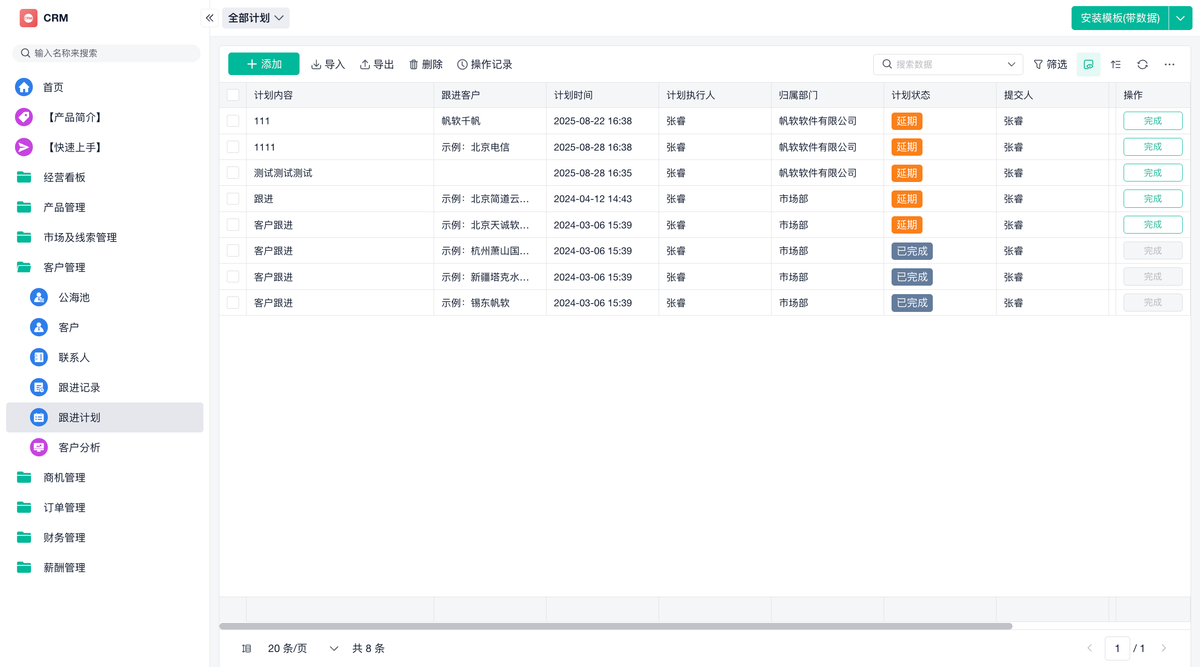Expand the 市场及线索管理 folder

coord(105,237)
